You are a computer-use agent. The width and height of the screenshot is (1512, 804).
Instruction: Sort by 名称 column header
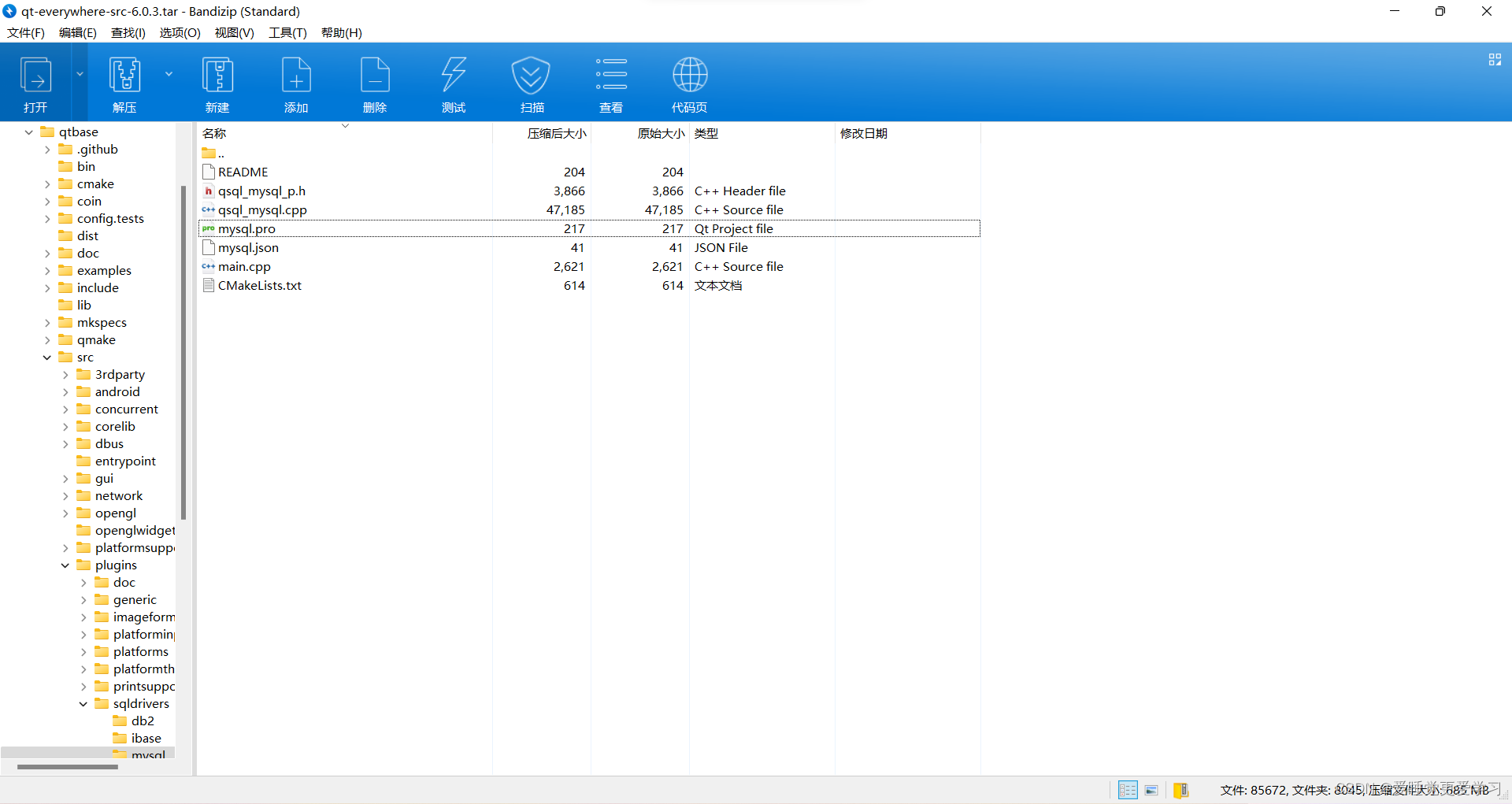(345, 133)
